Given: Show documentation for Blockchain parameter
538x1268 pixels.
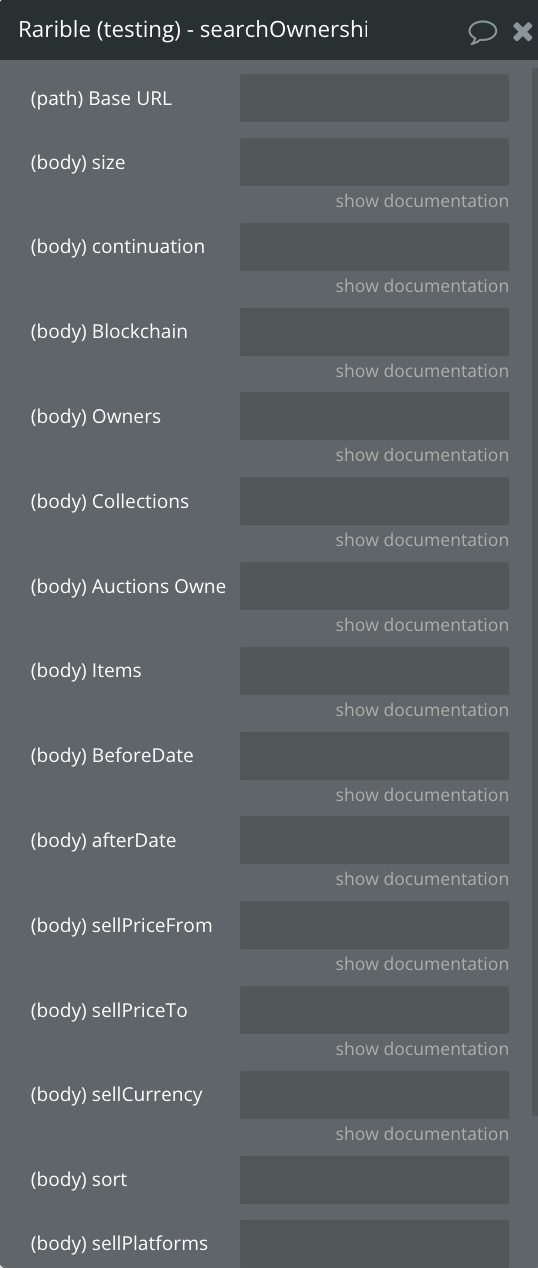Looking at the screenshot, I should [x=422, y=371].
